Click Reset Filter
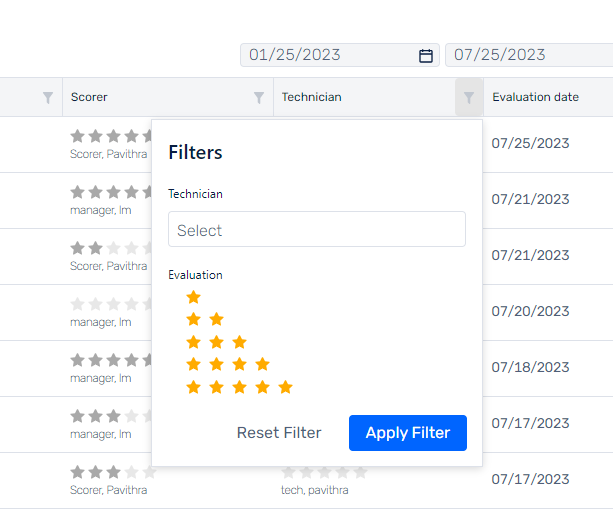 click(279, 433)
